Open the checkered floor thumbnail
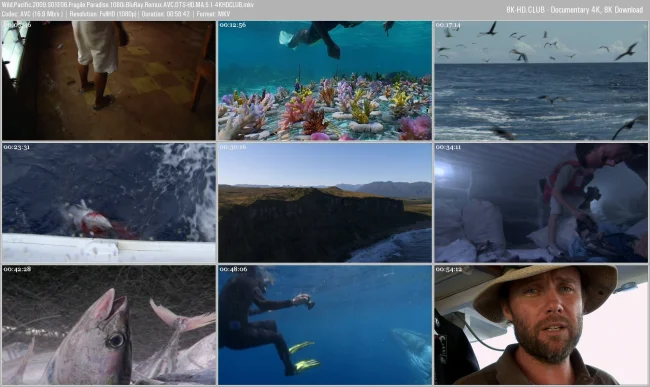 point(109,80)
